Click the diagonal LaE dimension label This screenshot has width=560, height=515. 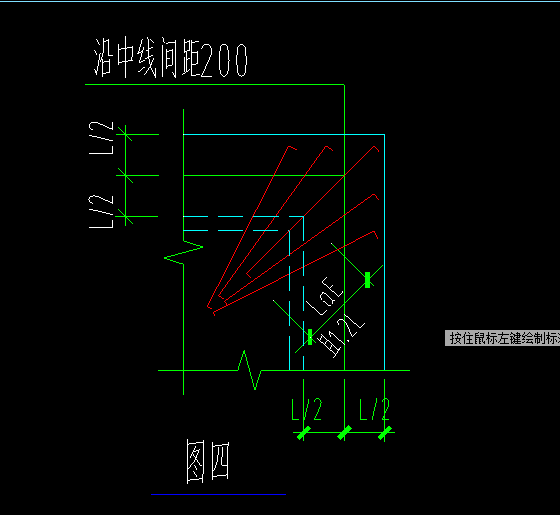tap(325, 296)
